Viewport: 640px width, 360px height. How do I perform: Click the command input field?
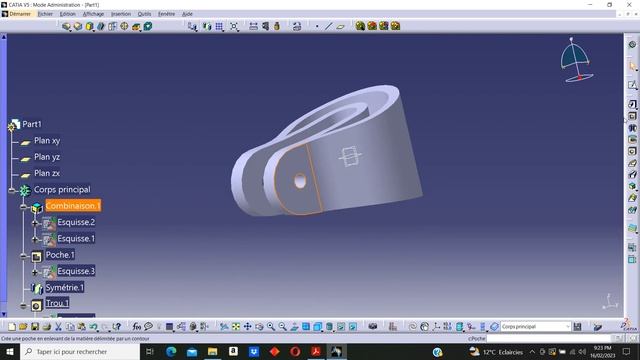coord(550,338)
